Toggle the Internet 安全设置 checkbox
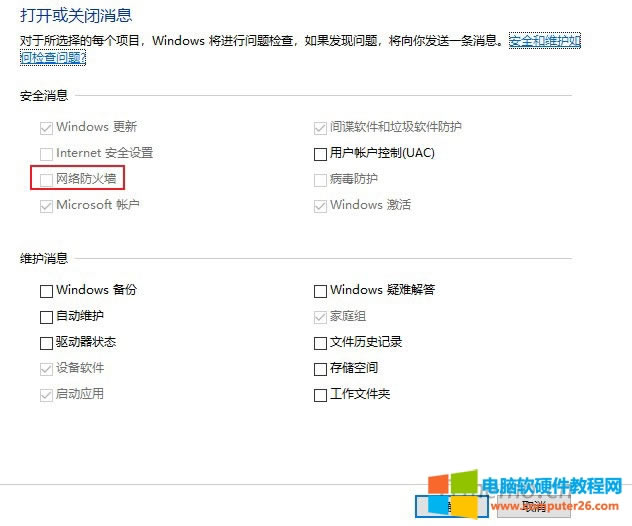This screenshot has width=632, height=526. [x=46, y=154]
